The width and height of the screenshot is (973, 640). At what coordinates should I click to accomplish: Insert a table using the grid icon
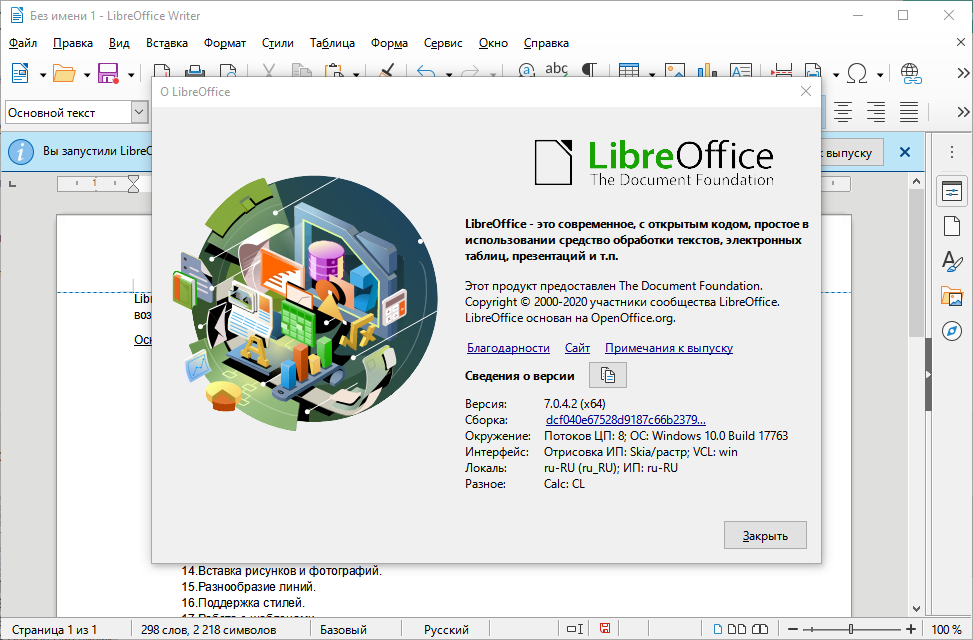point(629,70)
